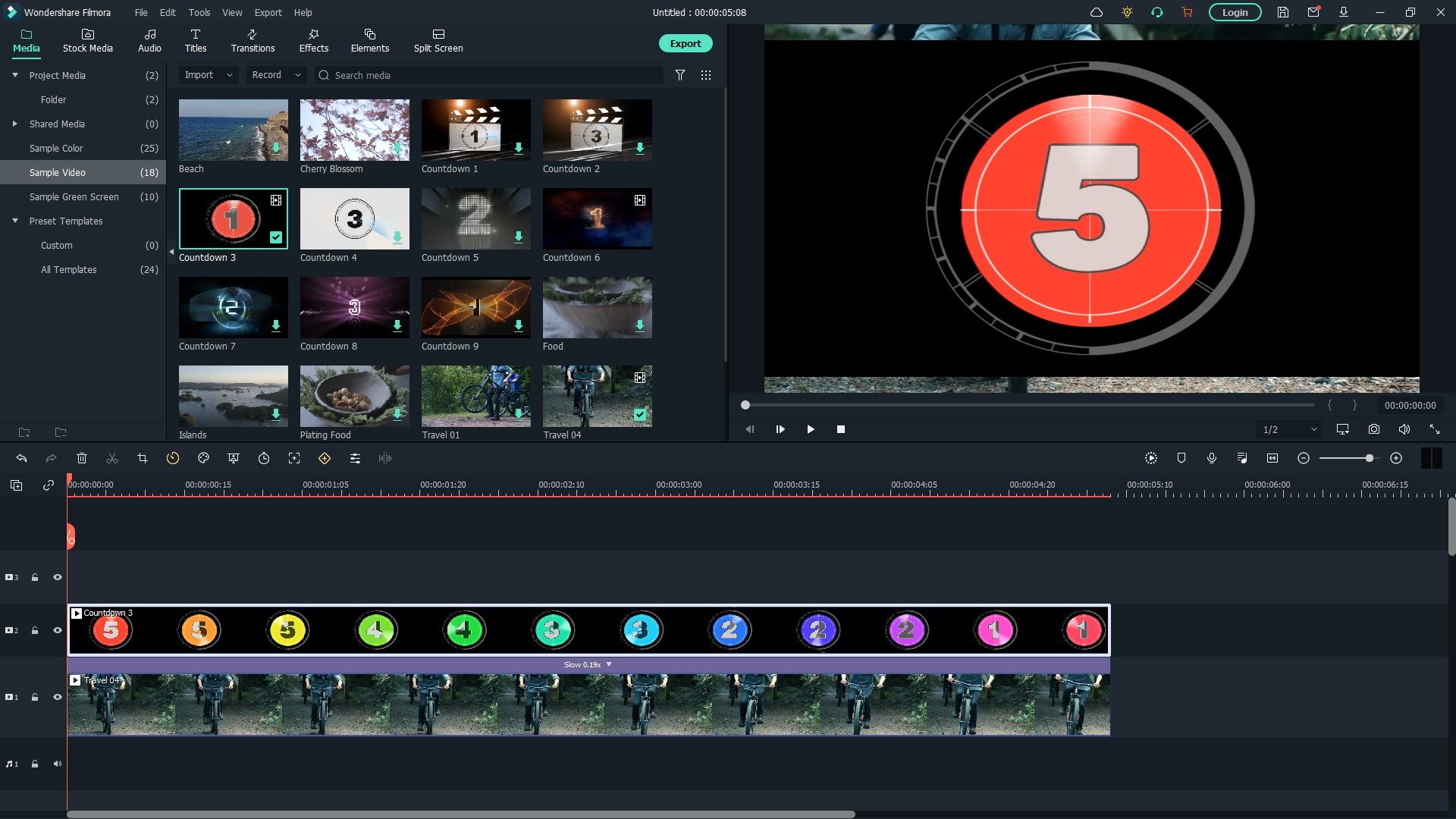Open the color palette tool
Image resolution: width=1456 pixels, height=819 pixels.
click(203, 458)
